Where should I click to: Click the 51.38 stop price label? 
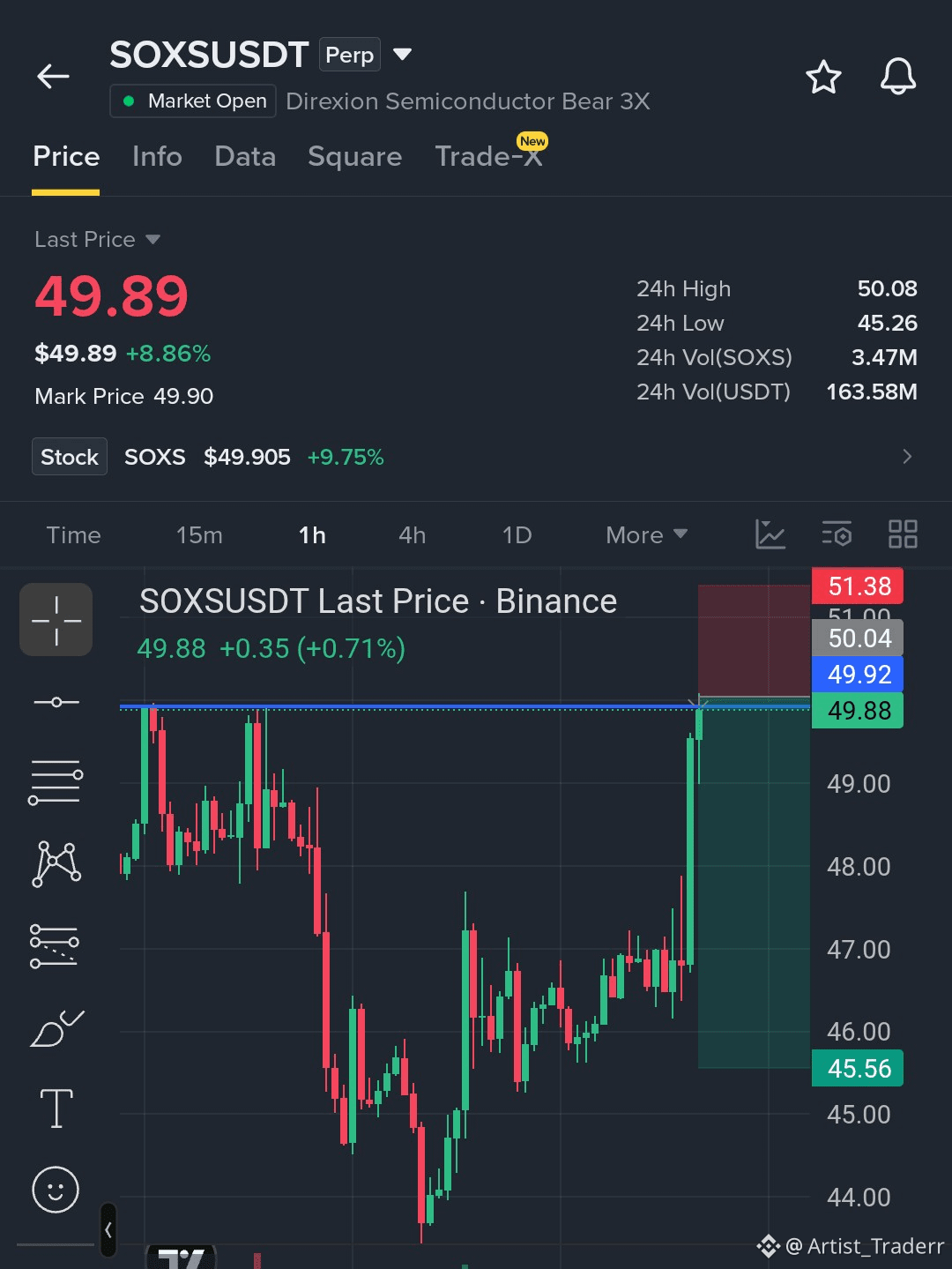[858, 586]
